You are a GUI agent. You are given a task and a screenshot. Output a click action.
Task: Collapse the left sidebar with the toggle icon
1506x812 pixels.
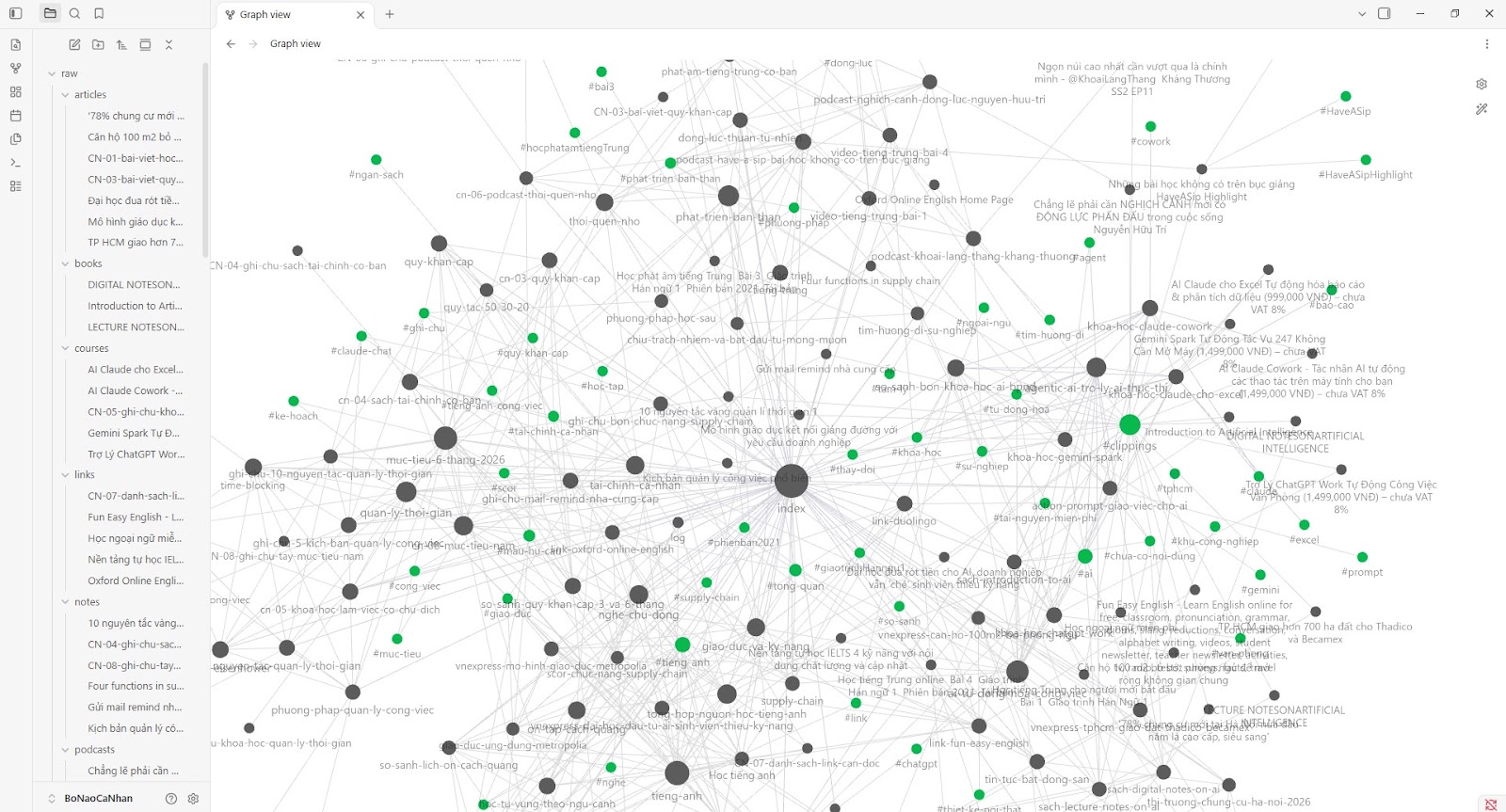coord(15,14)
